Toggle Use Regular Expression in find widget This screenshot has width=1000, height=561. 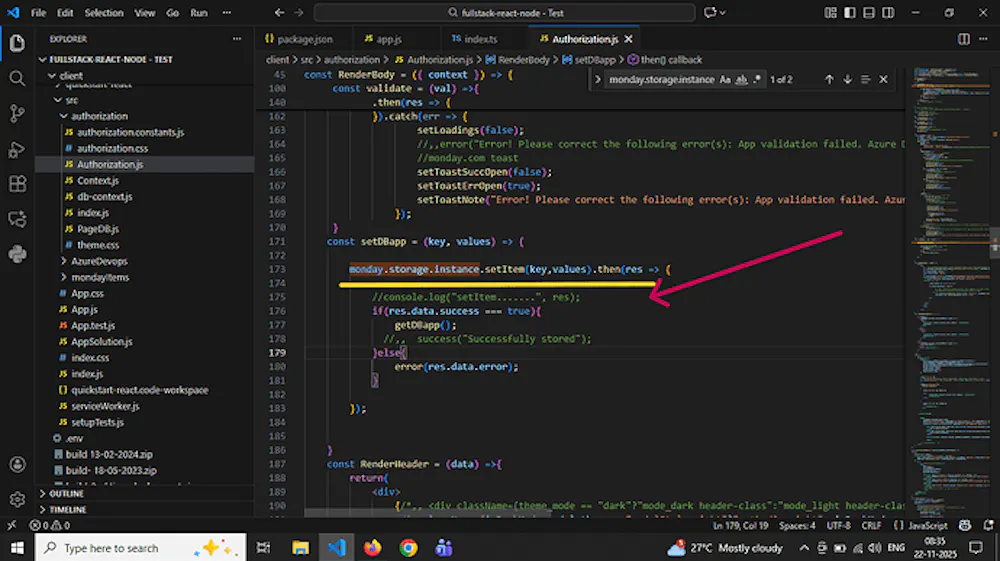(x=759, y=79)
